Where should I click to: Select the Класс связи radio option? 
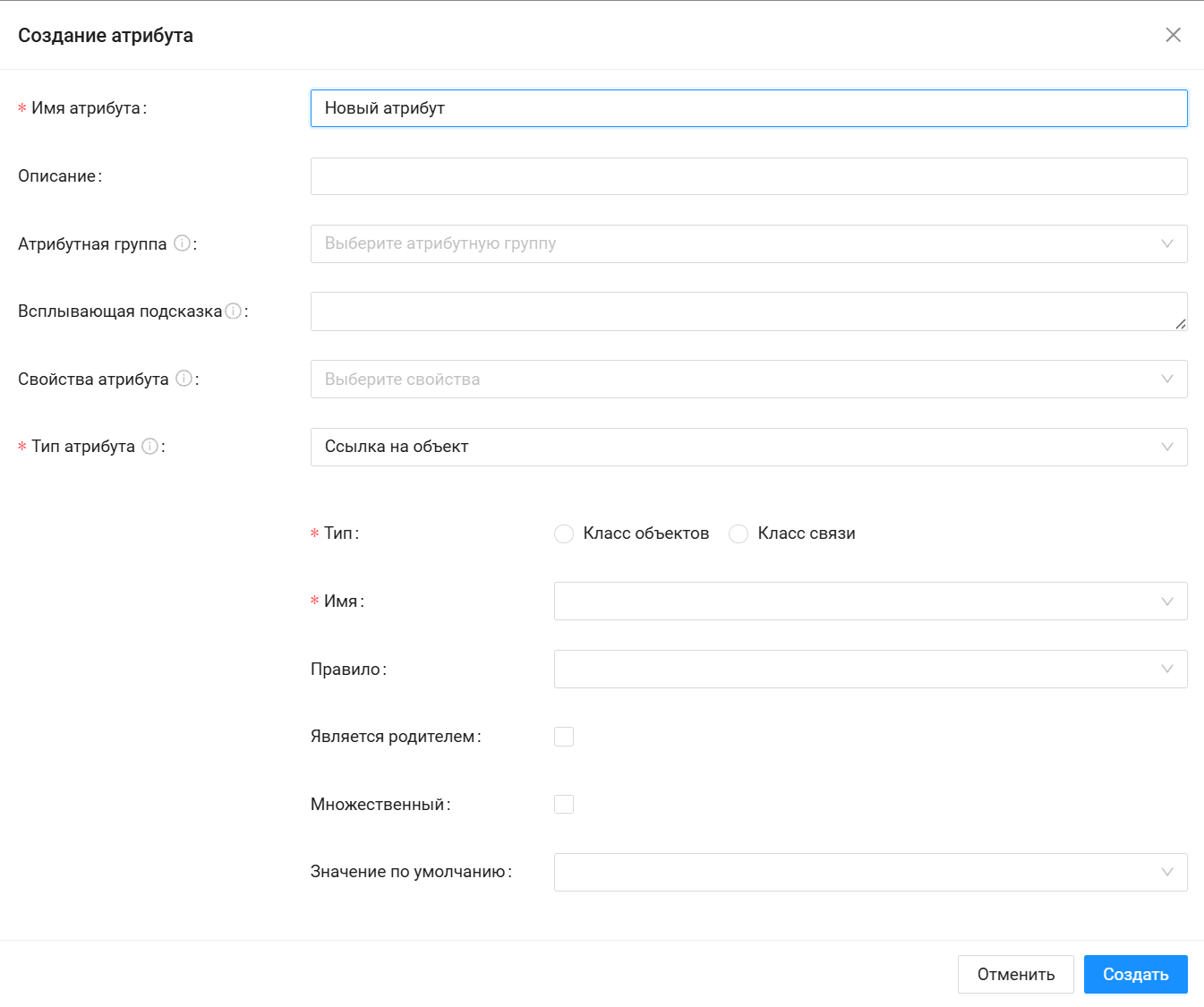point(739,534)
